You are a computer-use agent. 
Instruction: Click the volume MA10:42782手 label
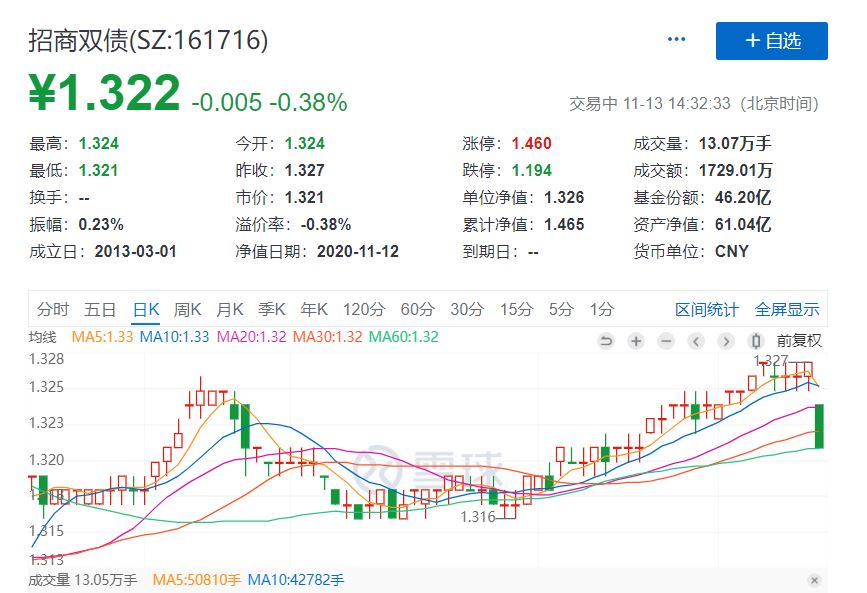click(295, 580)
